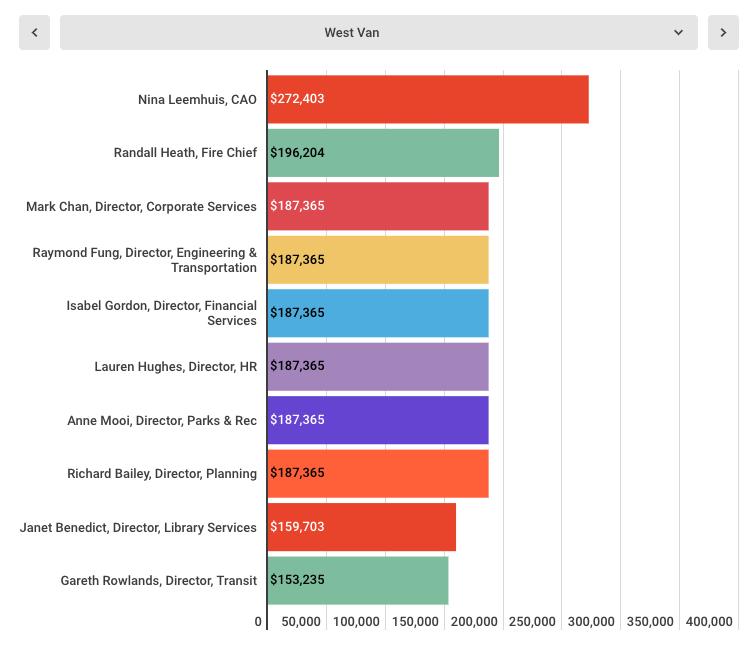The width and height of the screenshot is (752, 649).
Task: Select Lauren Hughes's lavender bar
Action: pos(378,366)
